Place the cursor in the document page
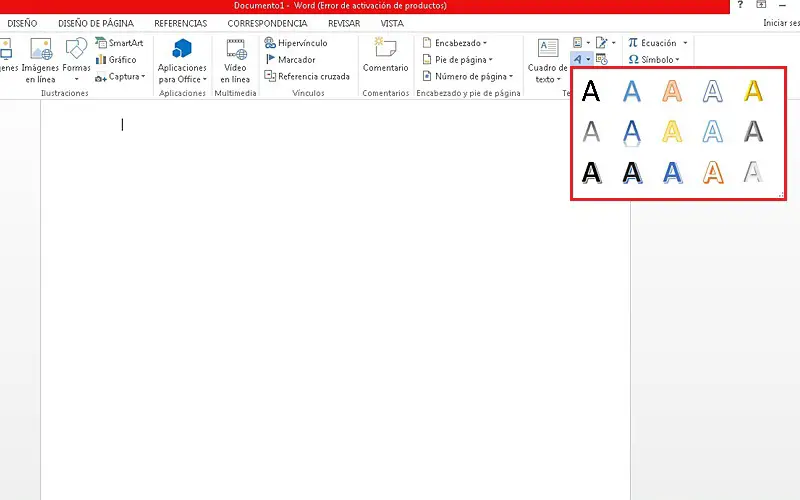This screenshot has width=800, height=500. [x=335, y=300]
